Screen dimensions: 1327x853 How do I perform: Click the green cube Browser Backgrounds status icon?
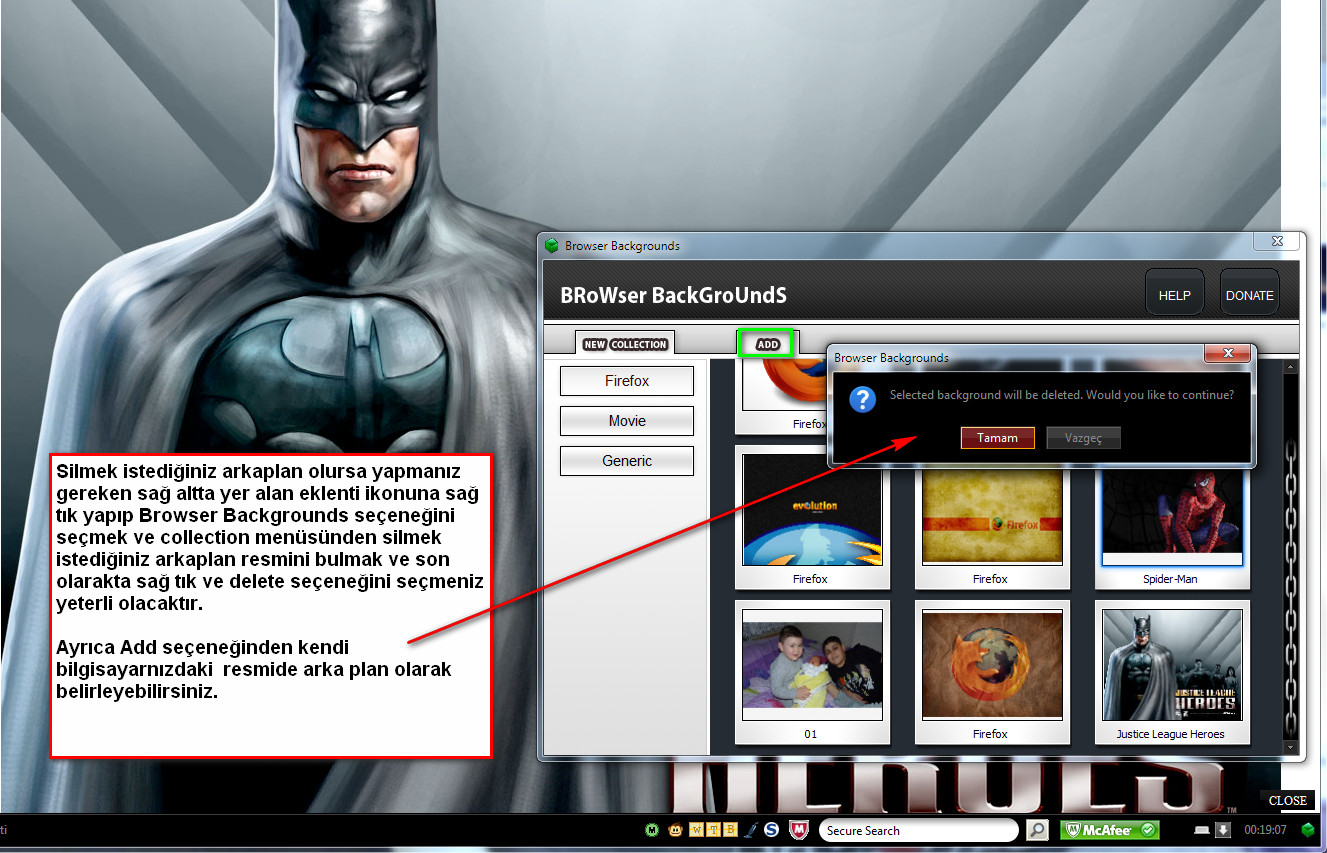1308,830
